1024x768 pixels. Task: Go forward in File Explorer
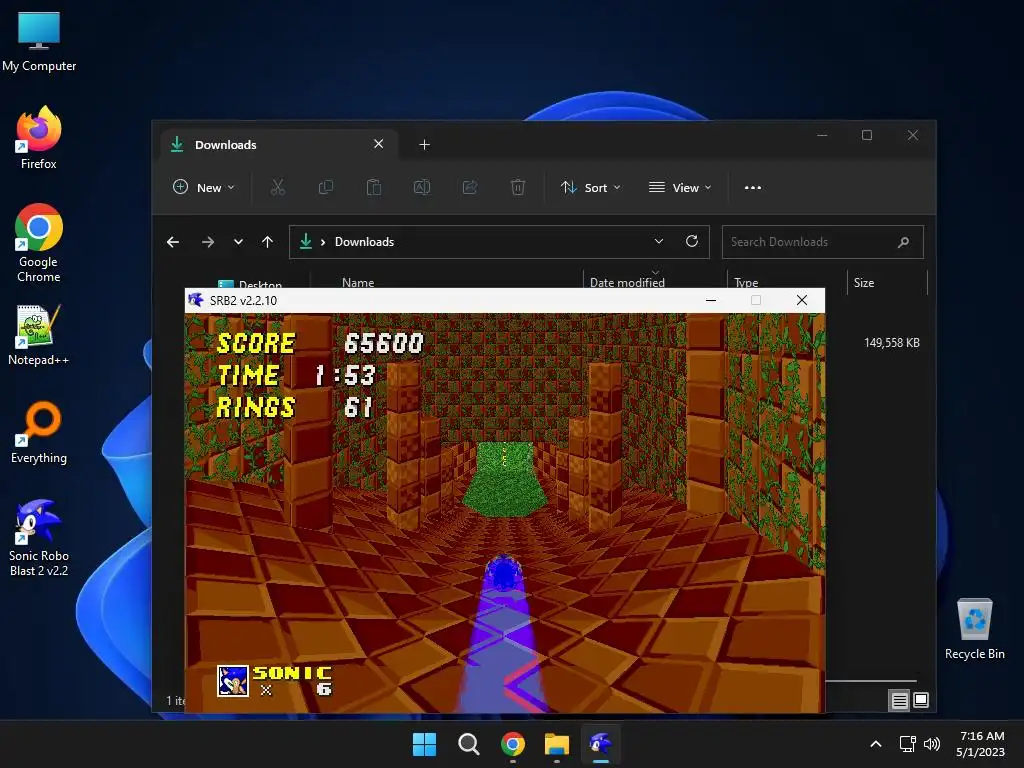click(x=208, y=242)
